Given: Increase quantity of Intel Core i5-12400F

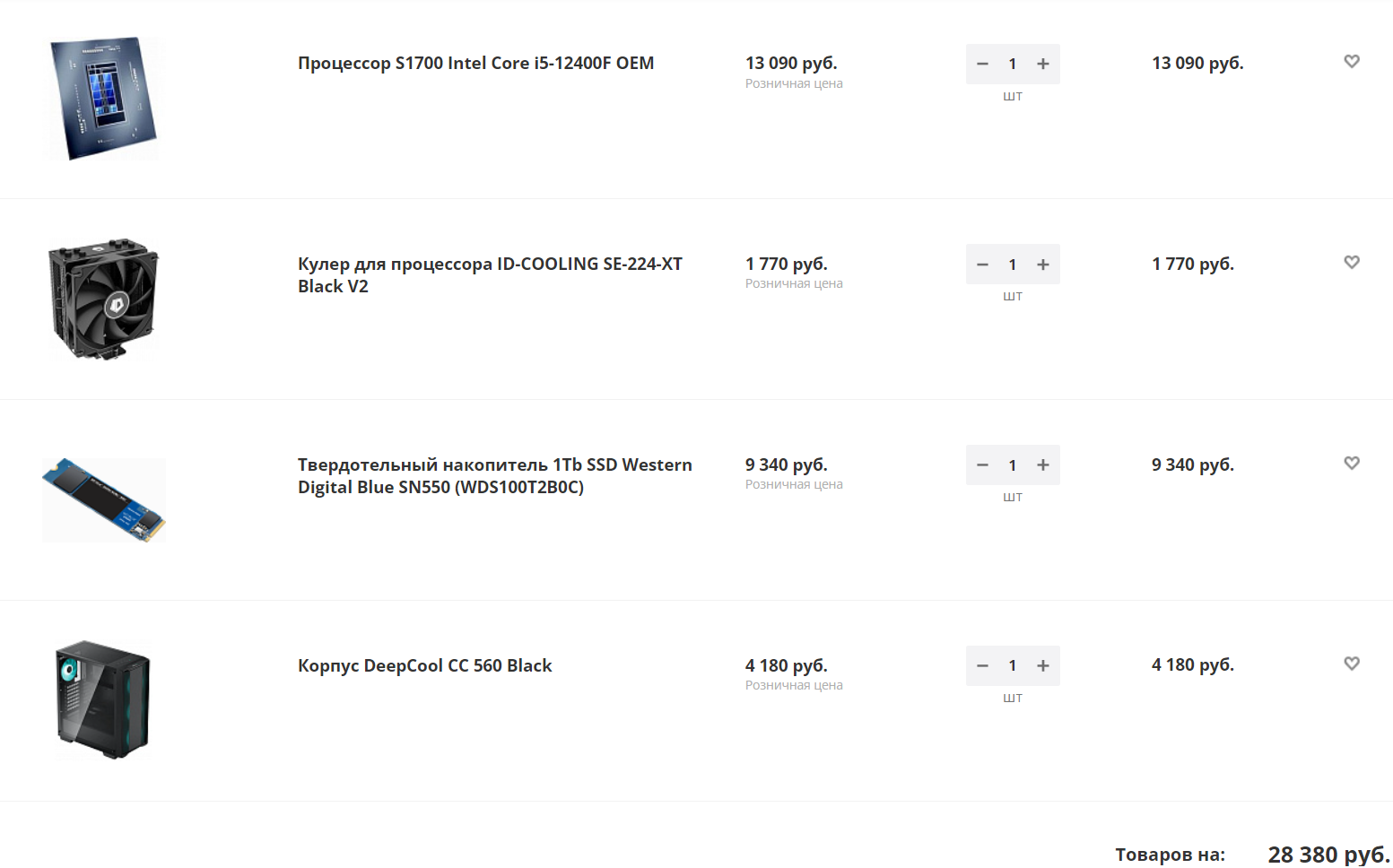Looking at the screenshot, I should pos(1042,64).
